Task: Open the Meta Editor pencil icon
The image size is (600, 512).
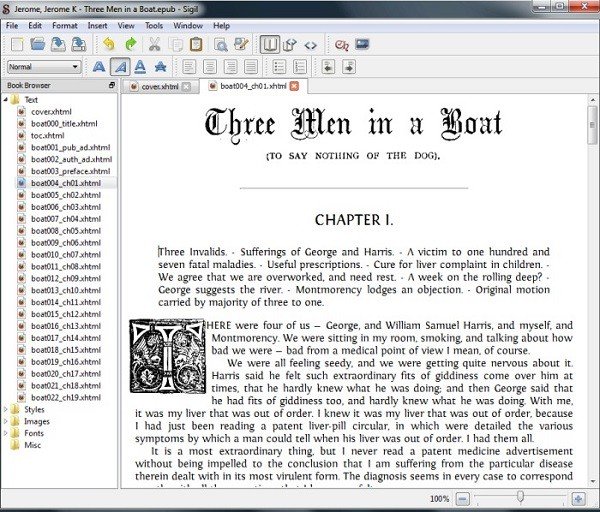Action: click(241, 45)
